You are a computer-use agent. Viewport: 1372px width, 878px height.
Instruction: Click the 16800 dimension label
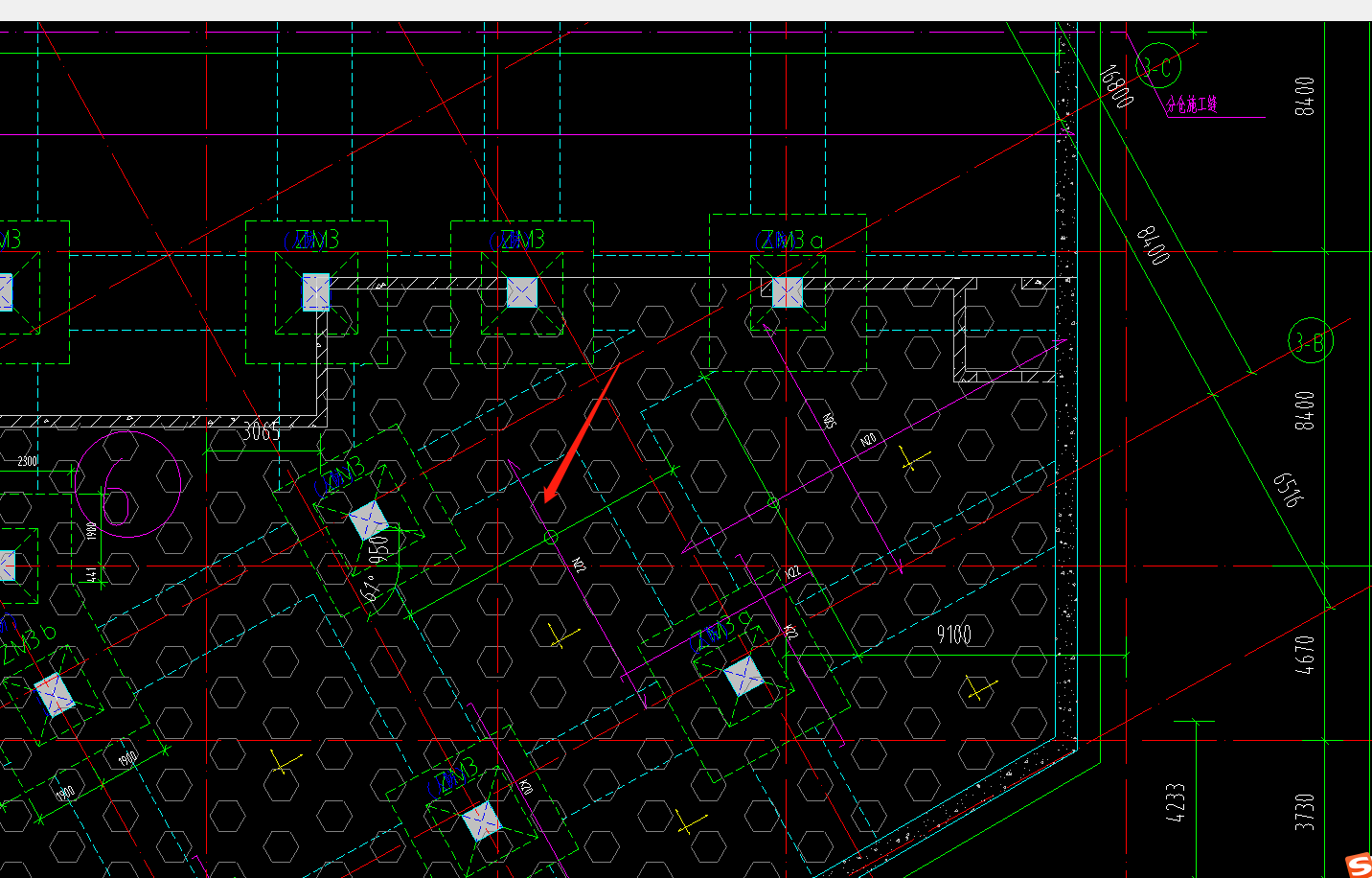pos(1116,86)
